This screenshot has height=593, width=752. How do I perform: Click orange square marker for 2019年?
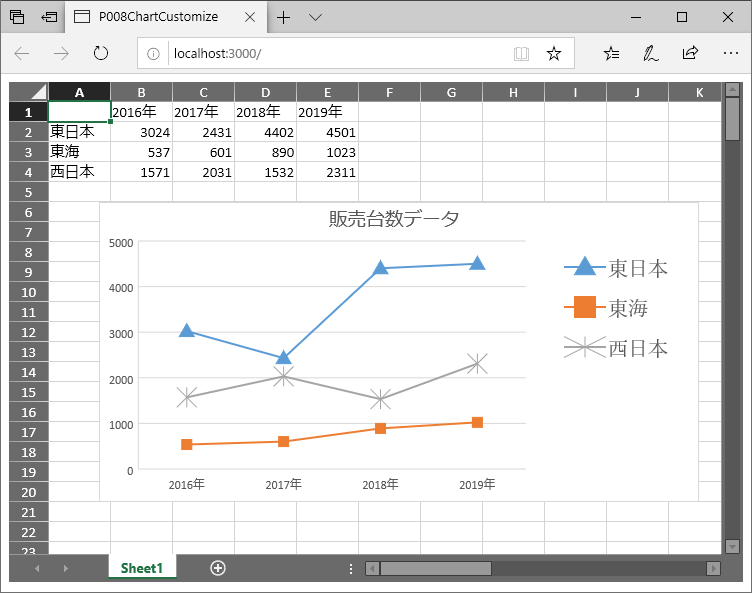[477, 422]
